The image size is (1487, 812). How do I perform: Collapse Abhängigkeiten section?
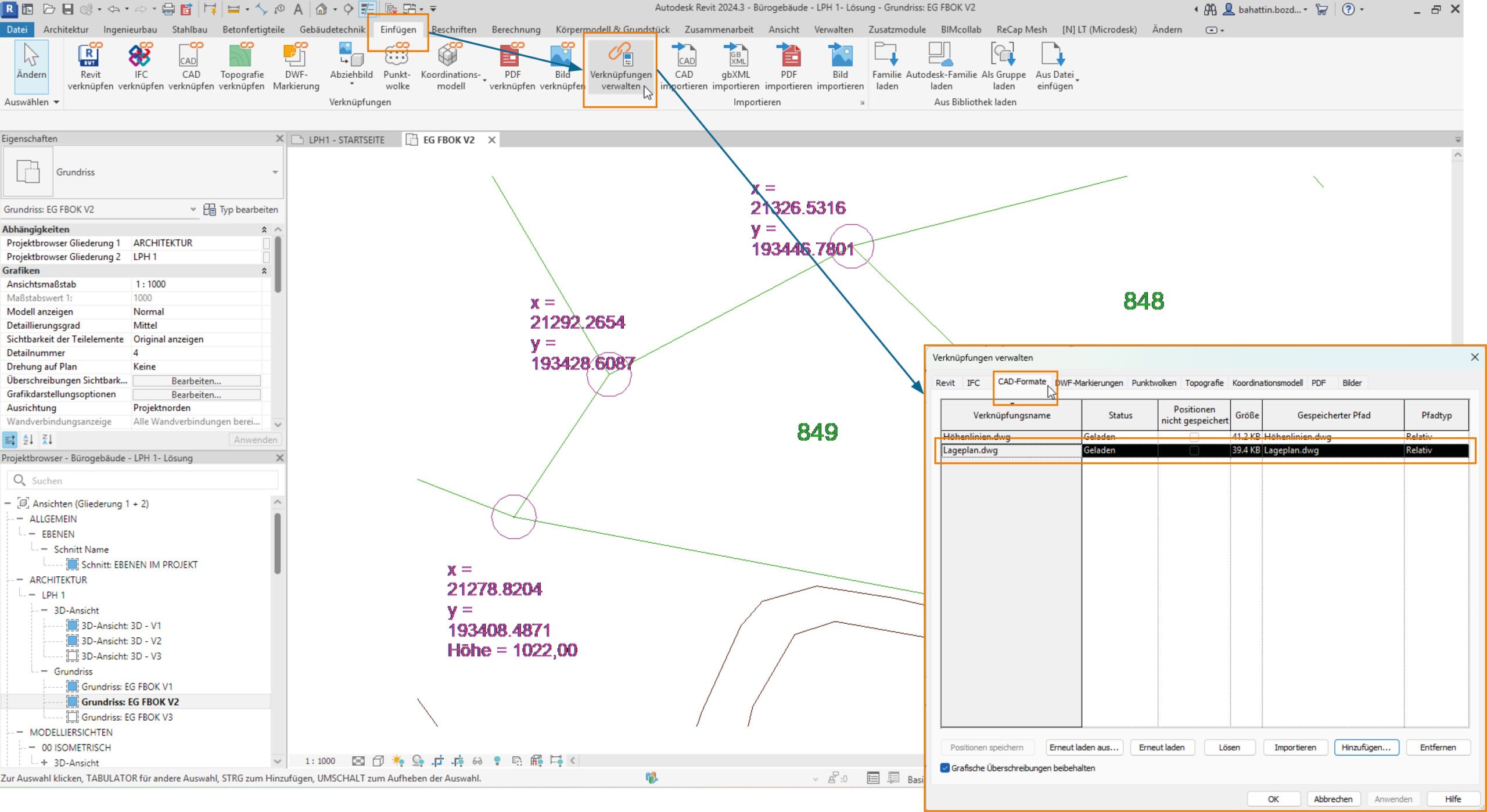pos(264,229)
